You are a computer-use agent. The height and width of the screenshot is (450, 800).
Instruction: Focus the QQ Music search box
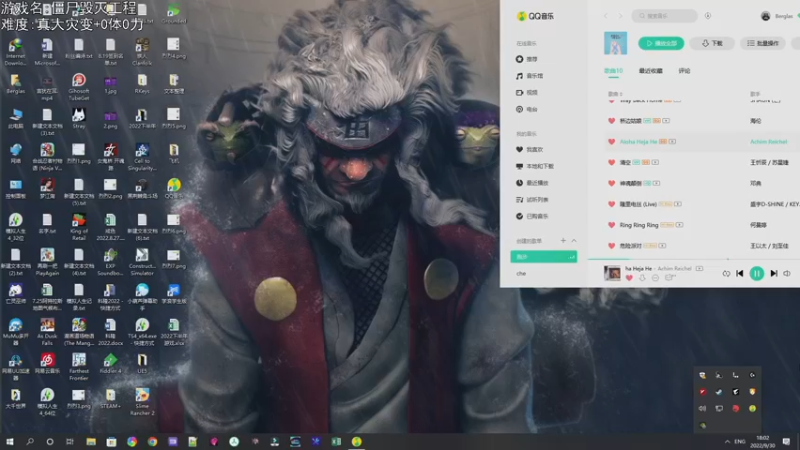coord(664,16)
